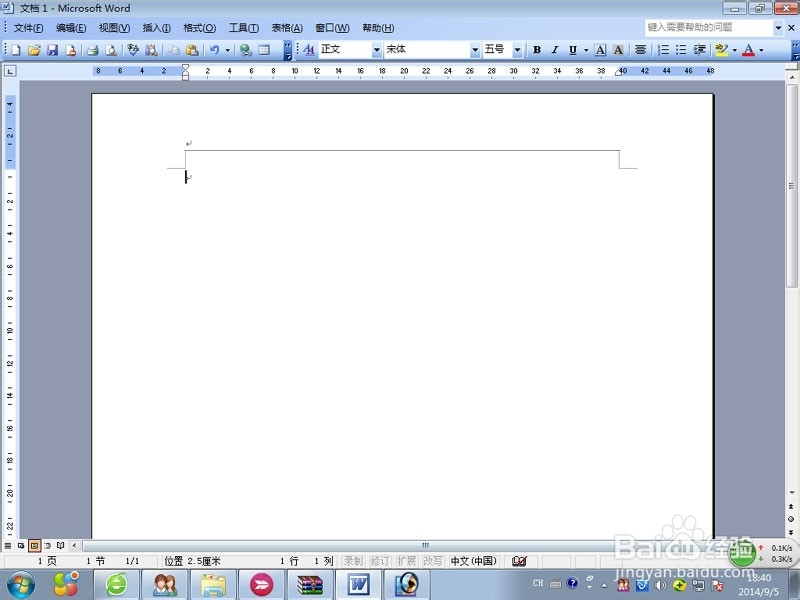Open the 文件(F) menu
Screen dimensions: 800x600
coord(29,28)
